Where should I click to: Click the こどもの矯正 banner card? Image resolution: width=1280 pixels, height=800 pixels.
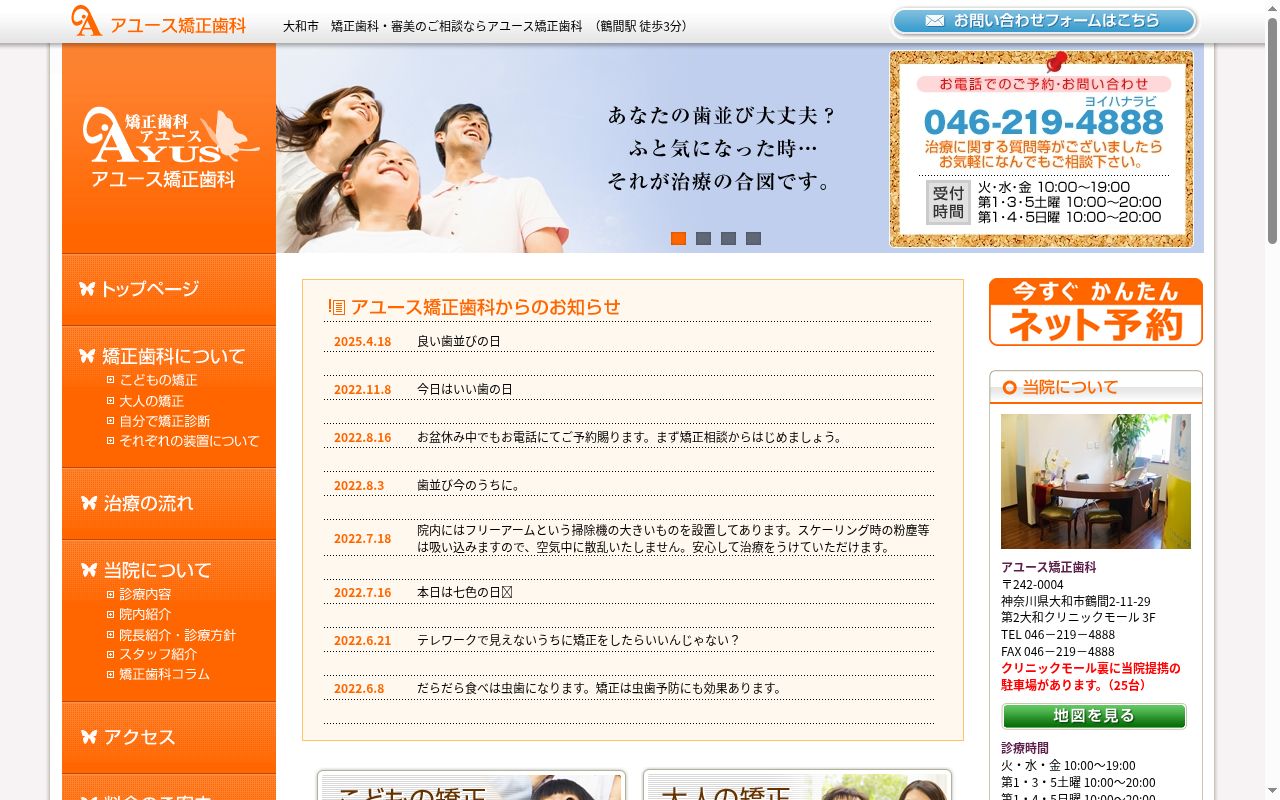pos(471,785)
